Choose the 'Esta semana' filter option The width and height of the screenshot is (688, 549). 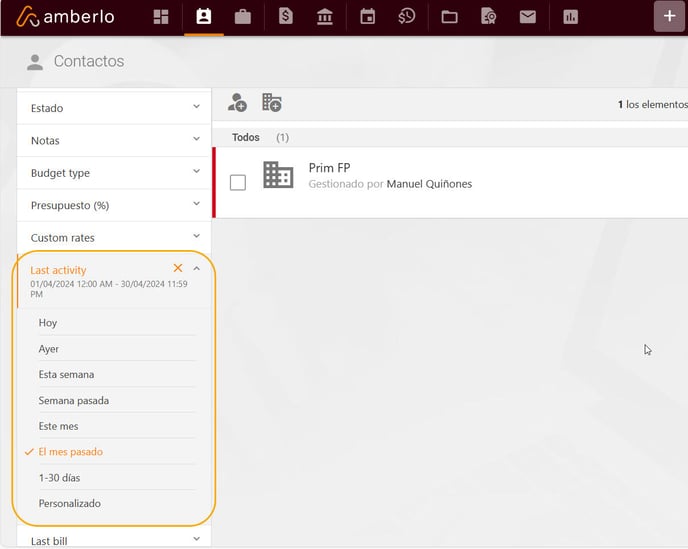(66, 375)
